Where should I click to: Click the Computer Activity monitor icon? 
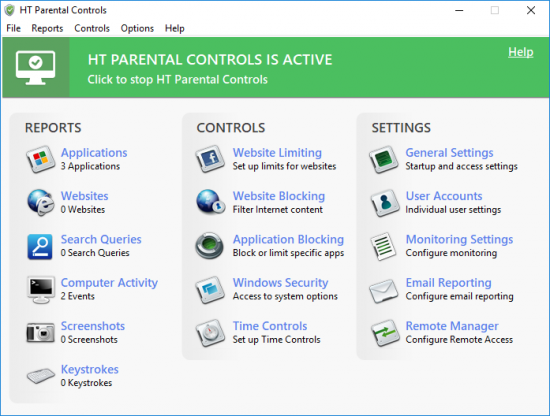coord(41,290)
